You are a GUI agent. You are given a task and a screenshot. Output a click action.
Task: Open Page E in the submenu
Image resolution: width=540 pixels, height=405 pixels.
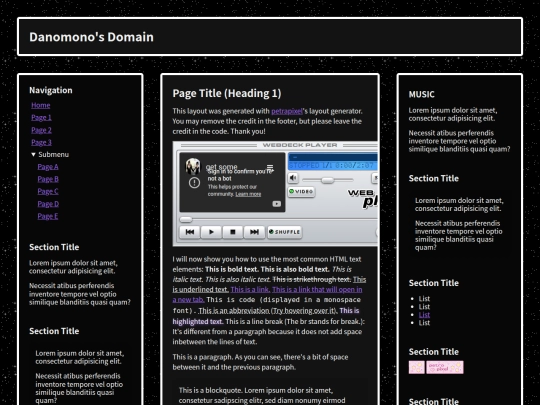pos(48,216)
